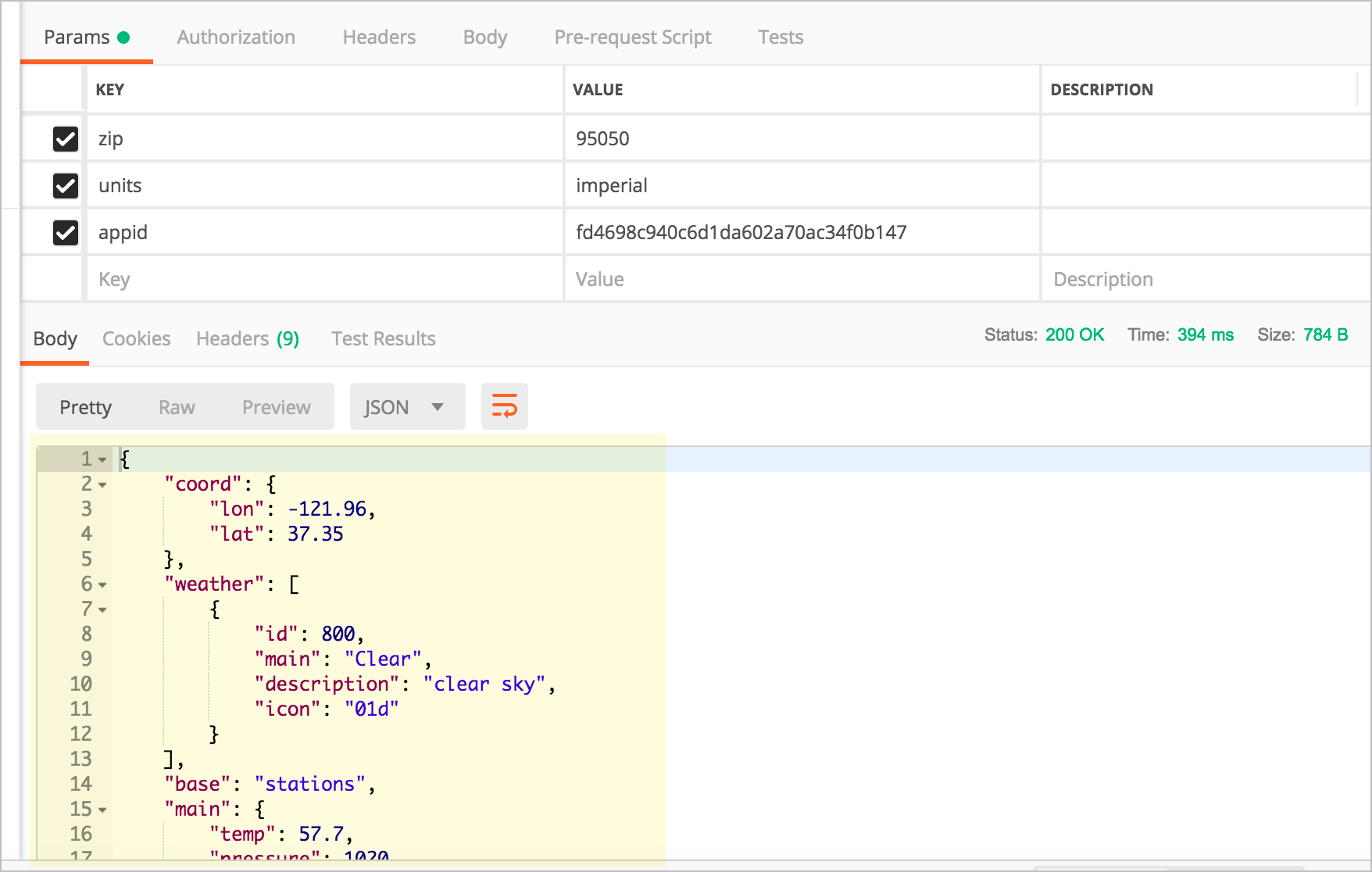The height and width of the screenshot is (872, 1372).
Task: Open the Test Results tab
Action: point(383,339)
